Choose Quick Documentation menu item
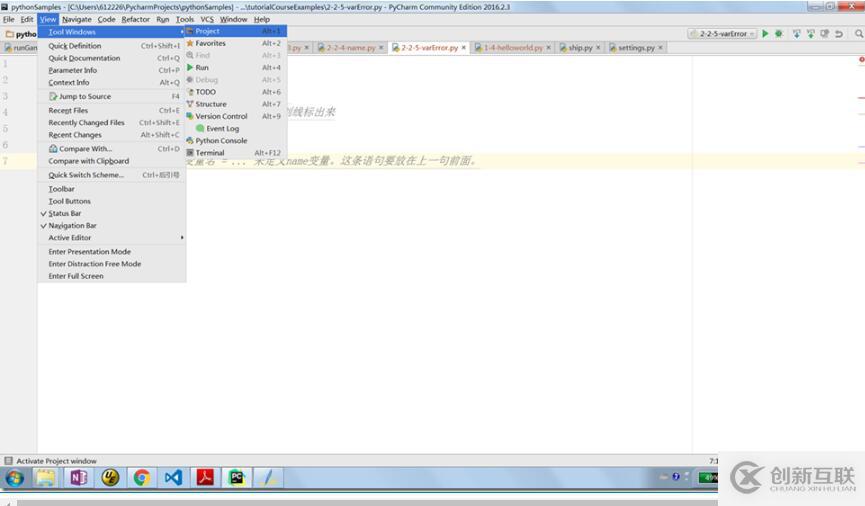Screen dimensions: 865x506 pos(111,58)
